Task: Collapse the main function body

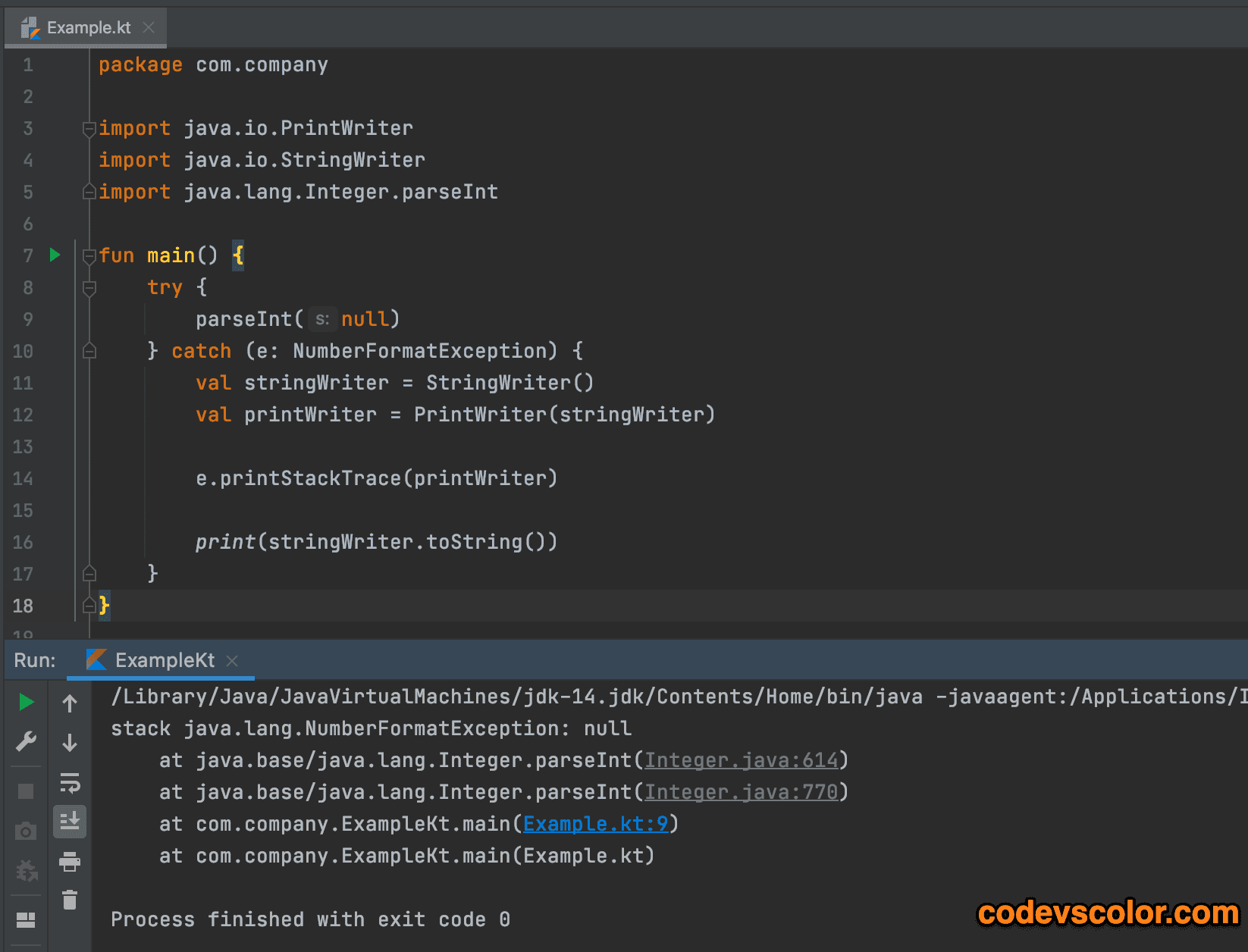Action: (x=89, y=255)
